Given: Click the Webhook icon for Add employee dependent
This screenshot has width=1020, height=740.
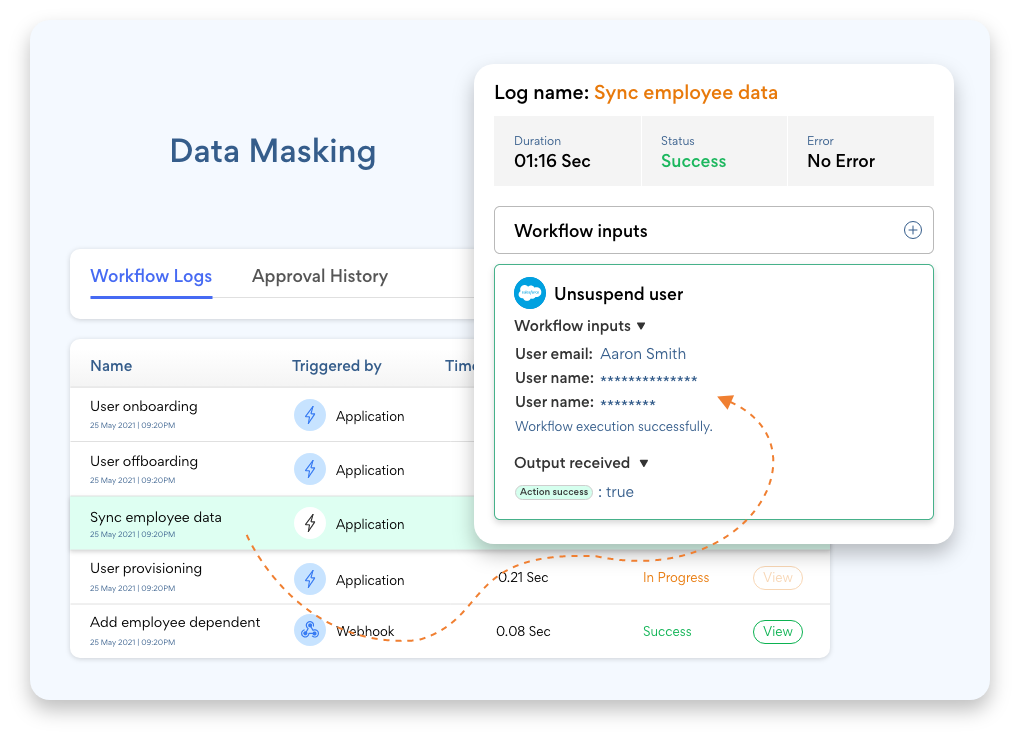Looking at the screenshot, I should (310, 631).
